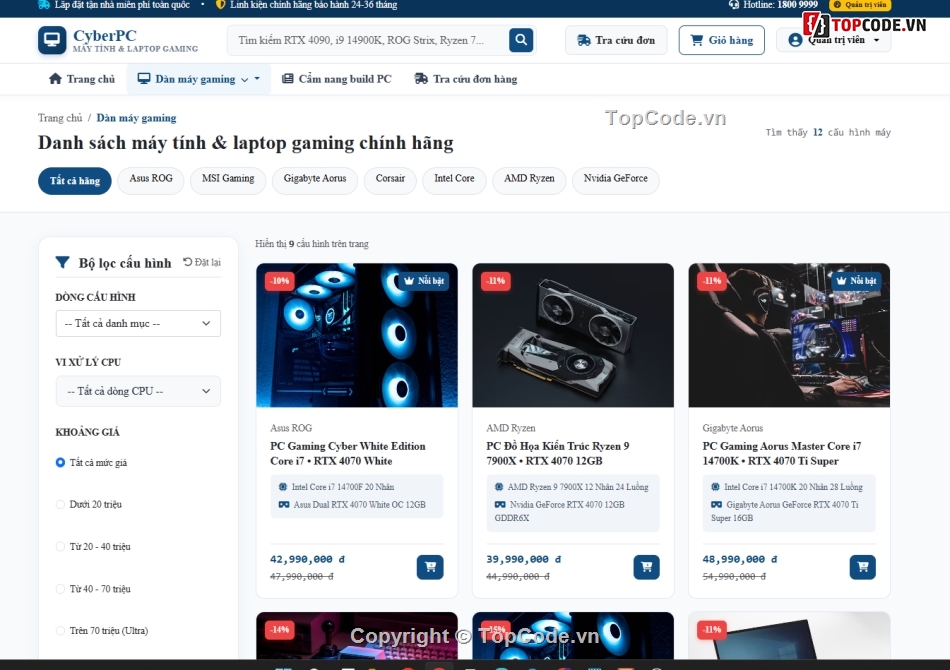Image resolution: width=950 pixels, height=670 pixels.
Task: Click Nổi bật badge on Gigabyte Aorus card
Action: tap(855, 280)
